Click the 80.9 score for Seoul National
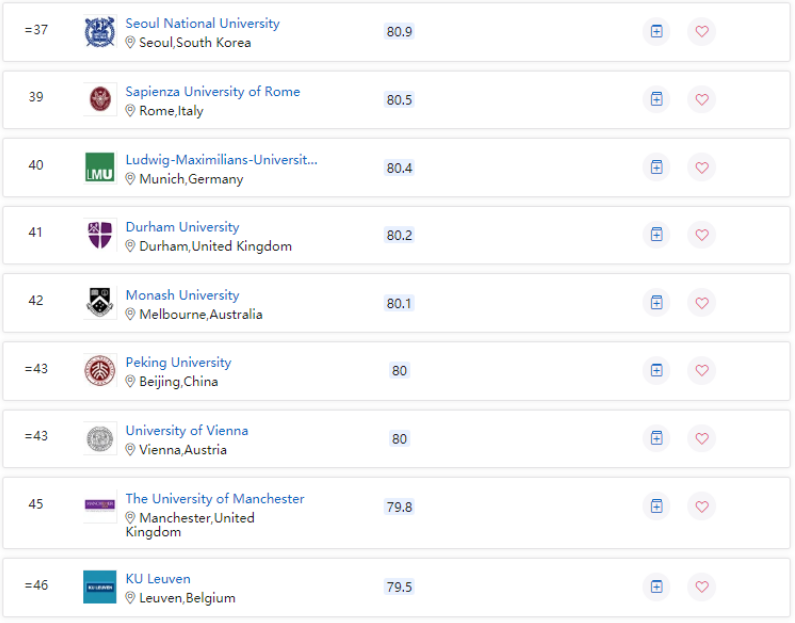This screenshot has height=623, width=795. coord(399,32)
